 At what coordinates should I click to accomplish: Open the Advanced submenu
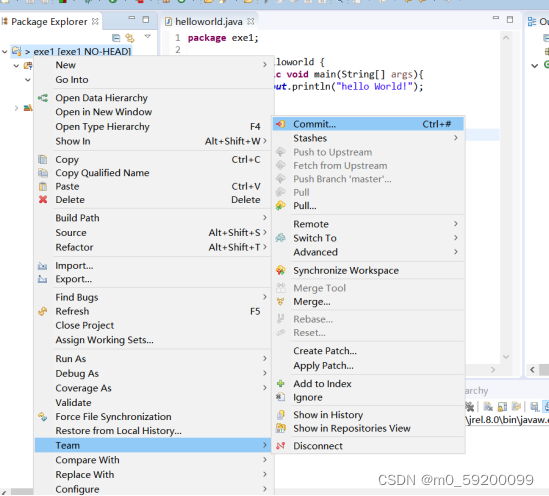[368, 252]
